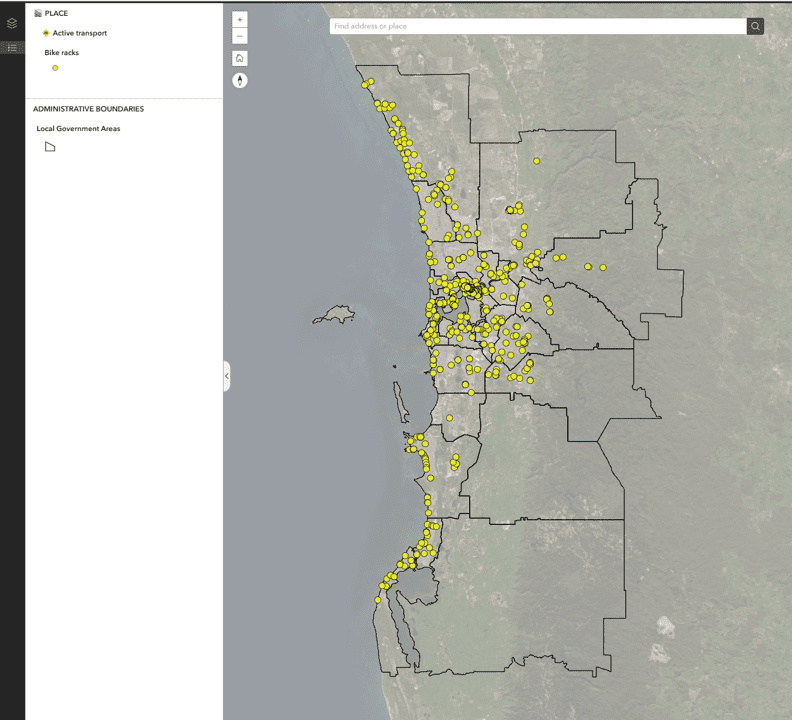Image resolution: width=792 pixels, height=720 pixels.
Task: Select the PLACE legend heading
Action: (56, 14)
